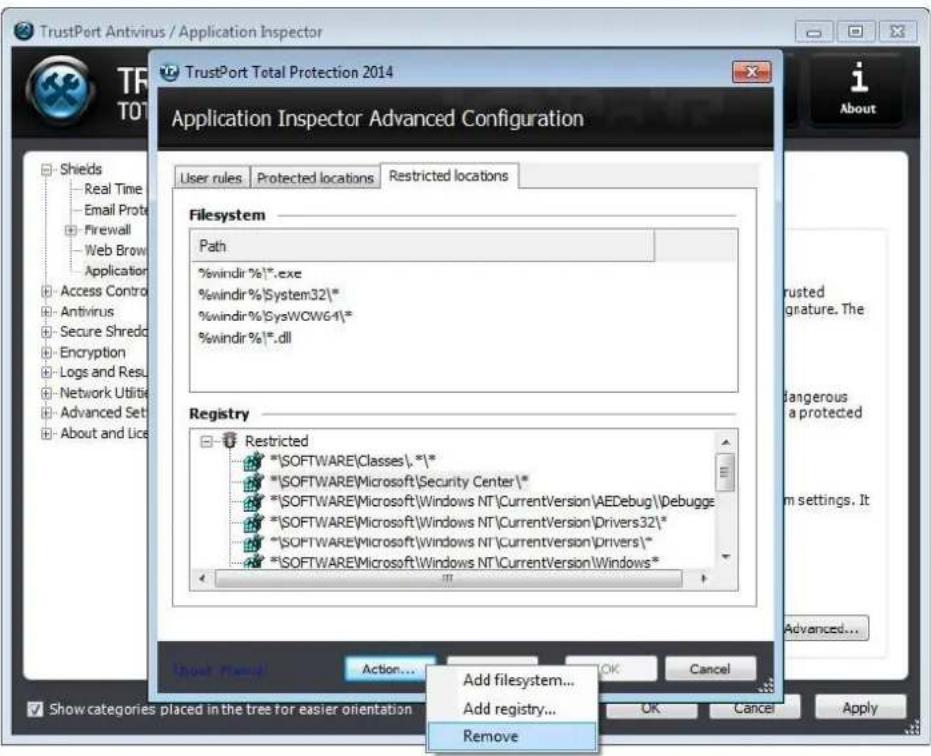
Task: Click the Path column header
Action: tap(422, 246)
